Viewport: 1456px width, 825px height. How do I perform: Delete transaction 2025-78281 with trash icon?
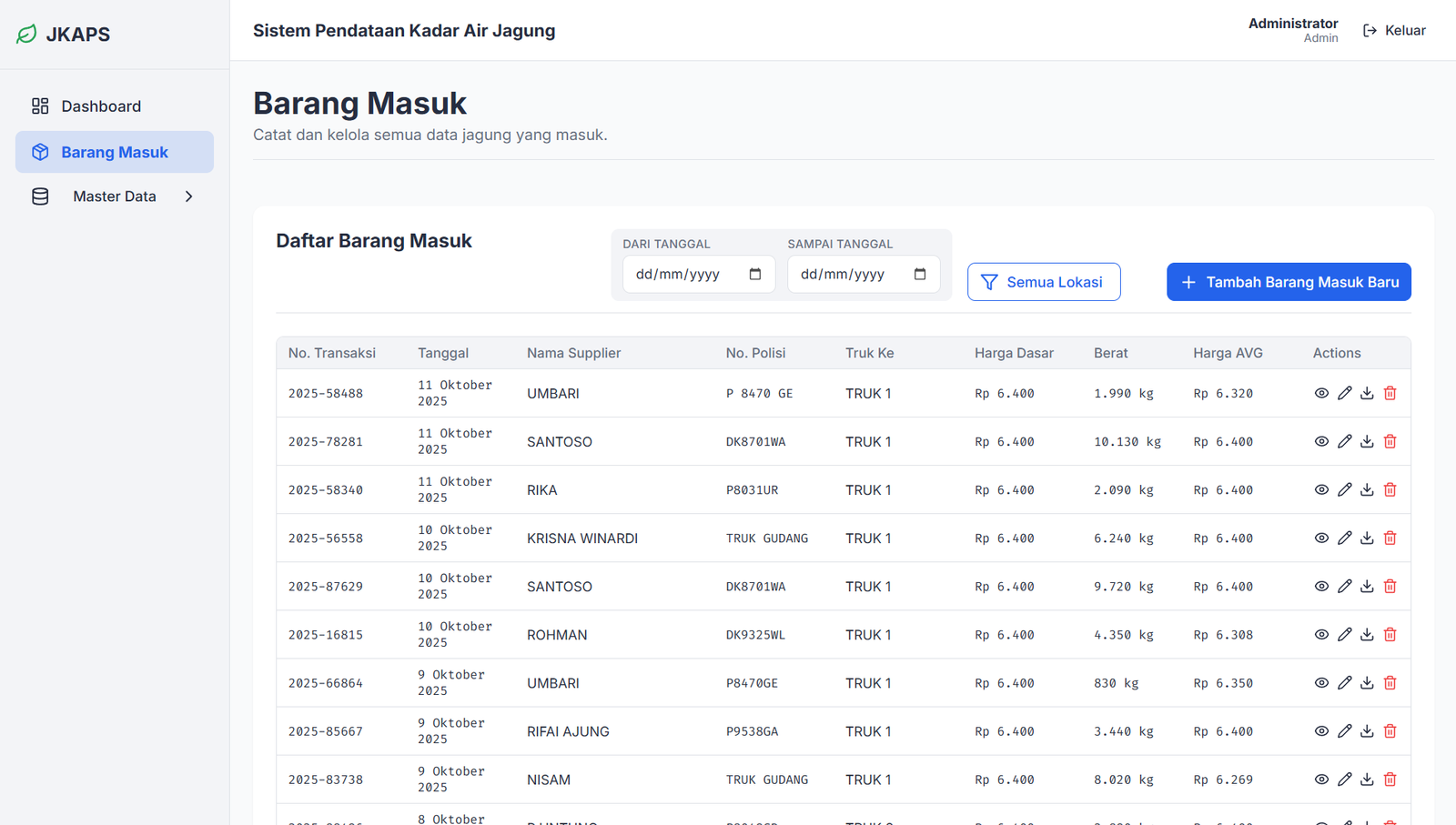click(x=1390, y=441)
